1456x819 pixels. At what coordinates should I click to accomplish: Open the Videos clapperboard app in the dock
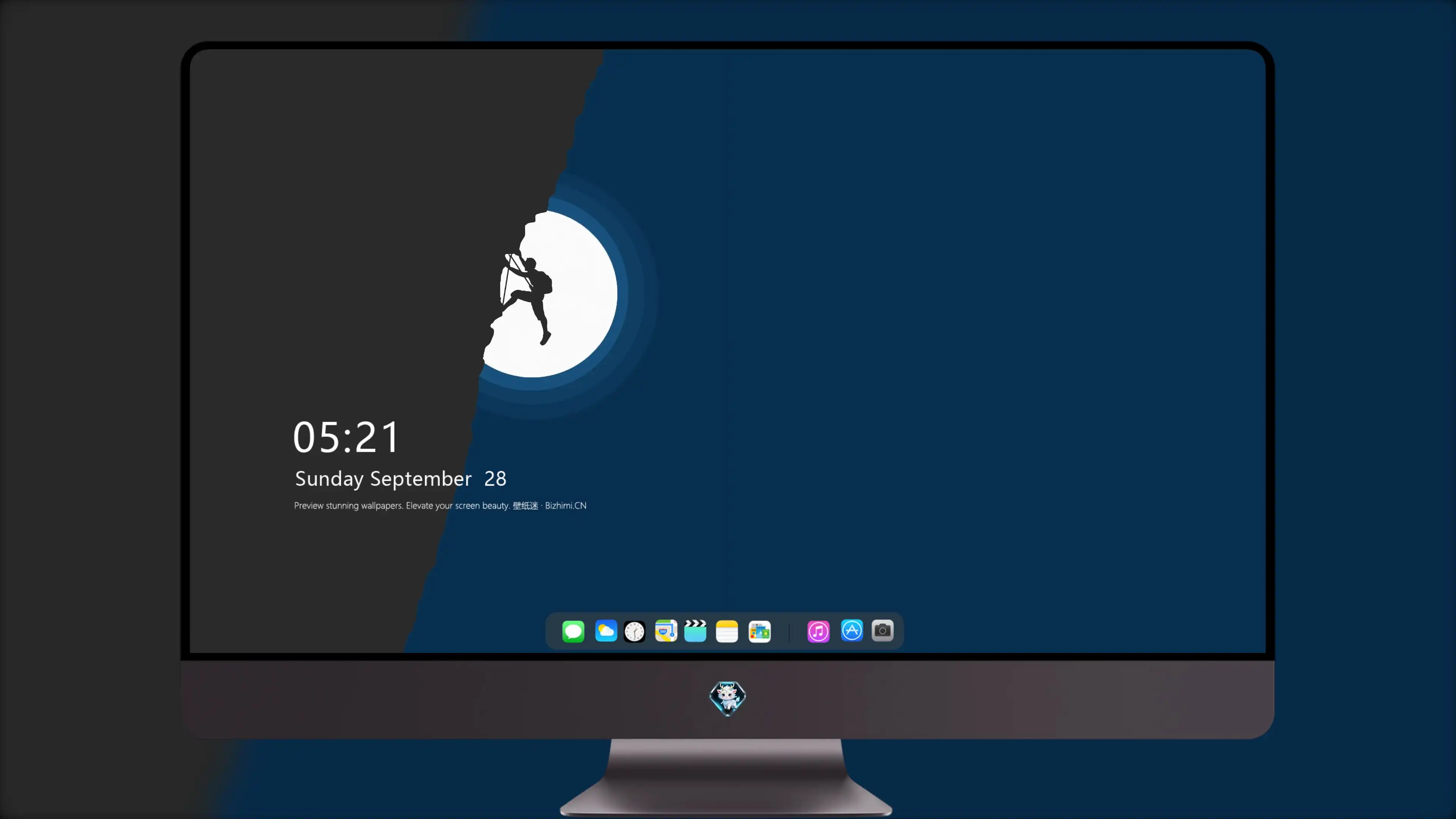pyautogui.click(x=695, y=631)
